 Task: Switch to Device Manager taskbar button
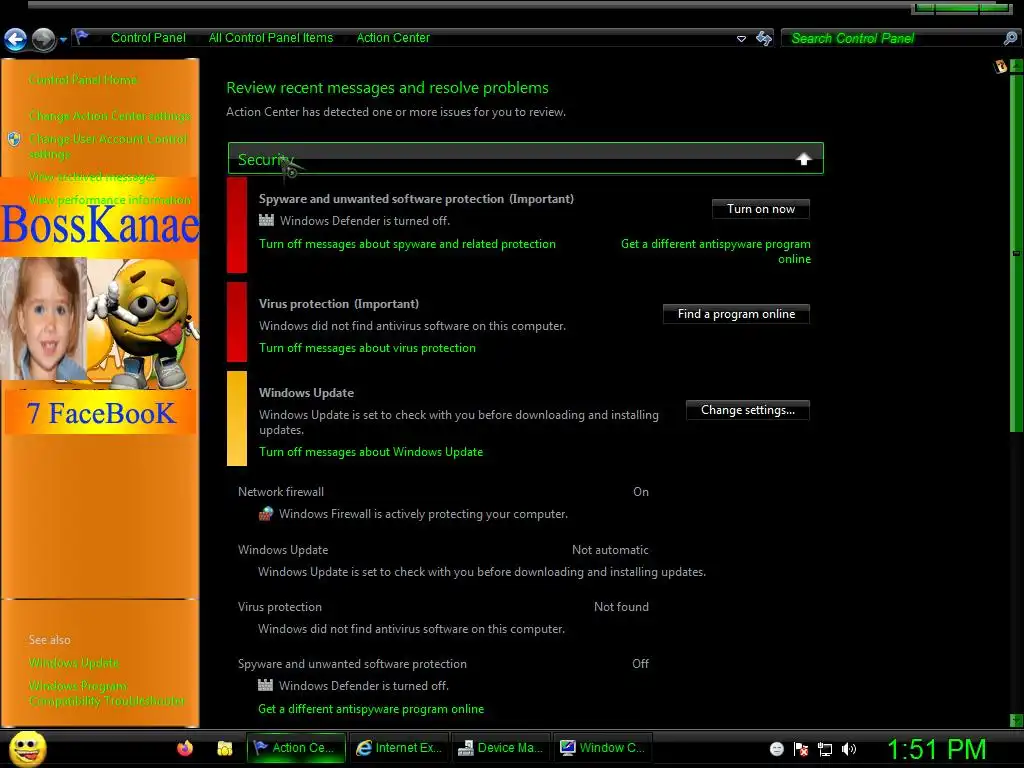click(x=502, y=748)
